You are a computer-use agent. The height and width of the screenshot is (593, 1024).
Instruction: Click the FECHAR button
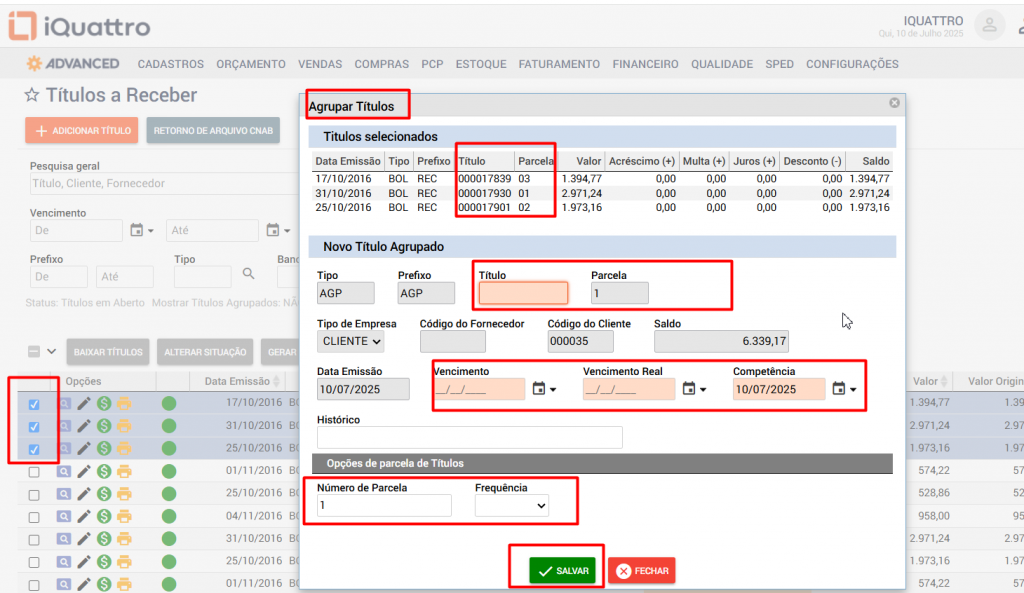(x=642, y=571)
